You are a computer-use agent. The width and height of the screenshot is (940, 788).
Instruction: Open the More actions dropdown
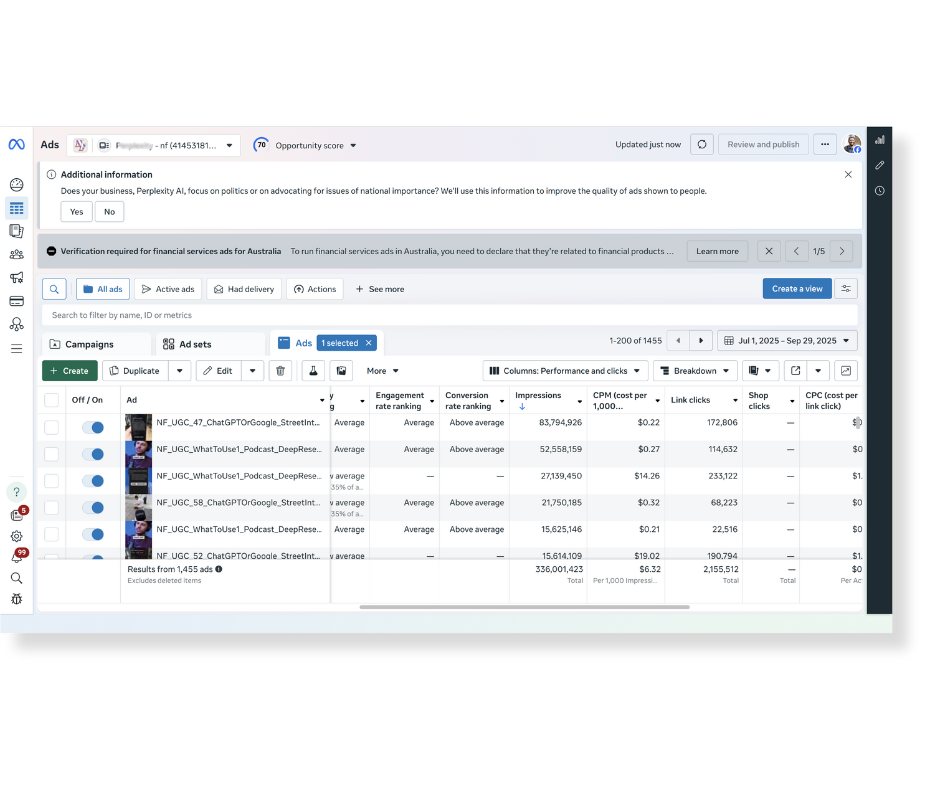click(x=382, y=371)
